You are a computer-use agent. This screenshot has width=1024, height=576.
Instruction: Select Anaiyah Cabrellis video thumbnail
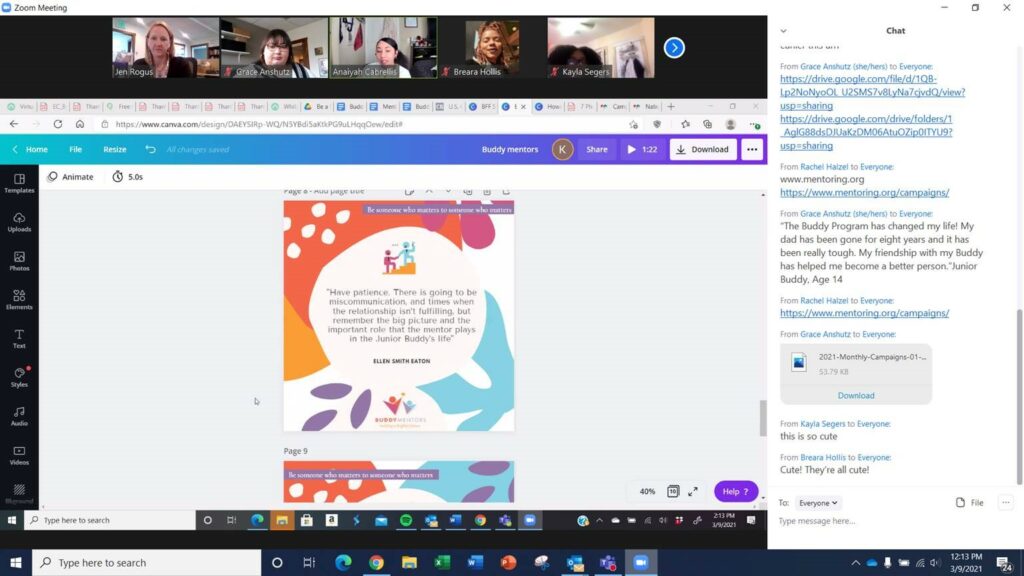click(x=383, y=48)
